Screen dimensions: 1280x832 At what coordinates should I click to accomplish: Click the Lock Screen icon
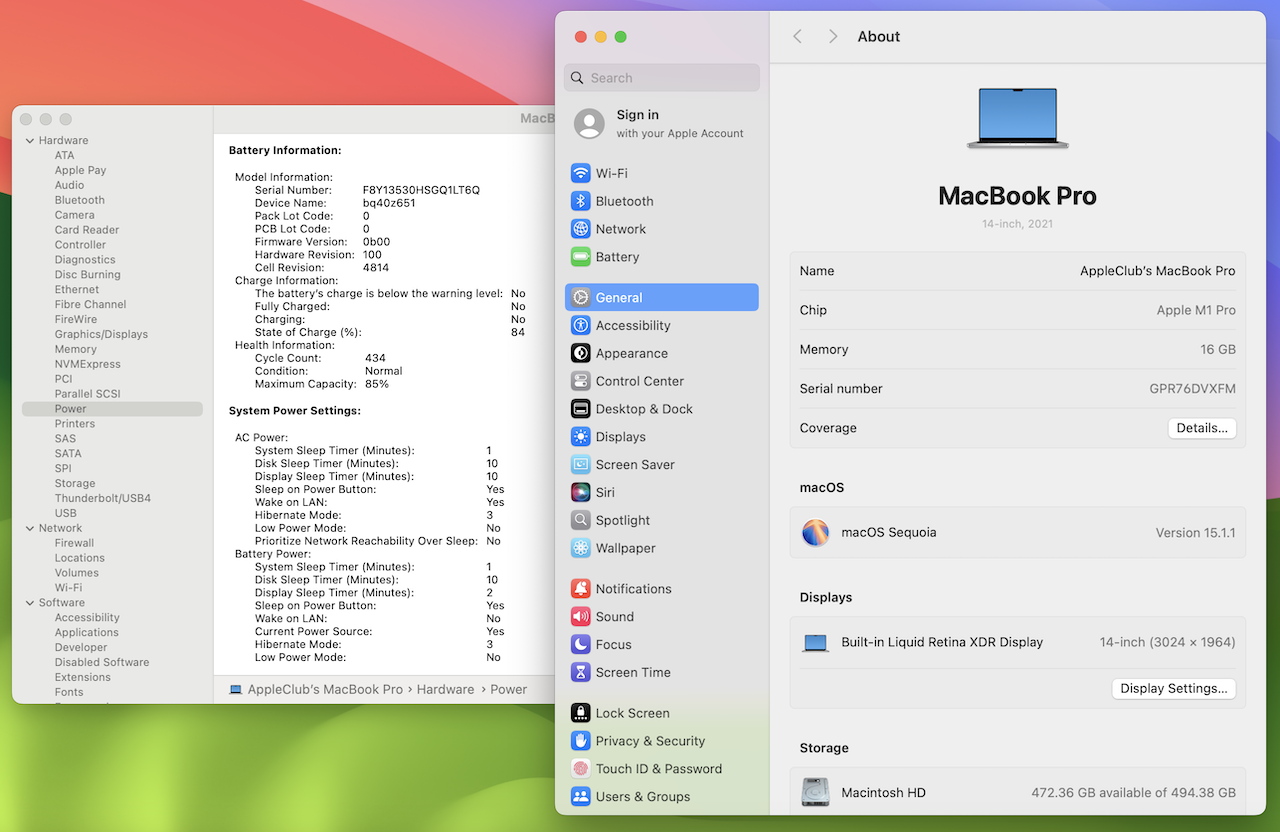(x=581, y=713)
